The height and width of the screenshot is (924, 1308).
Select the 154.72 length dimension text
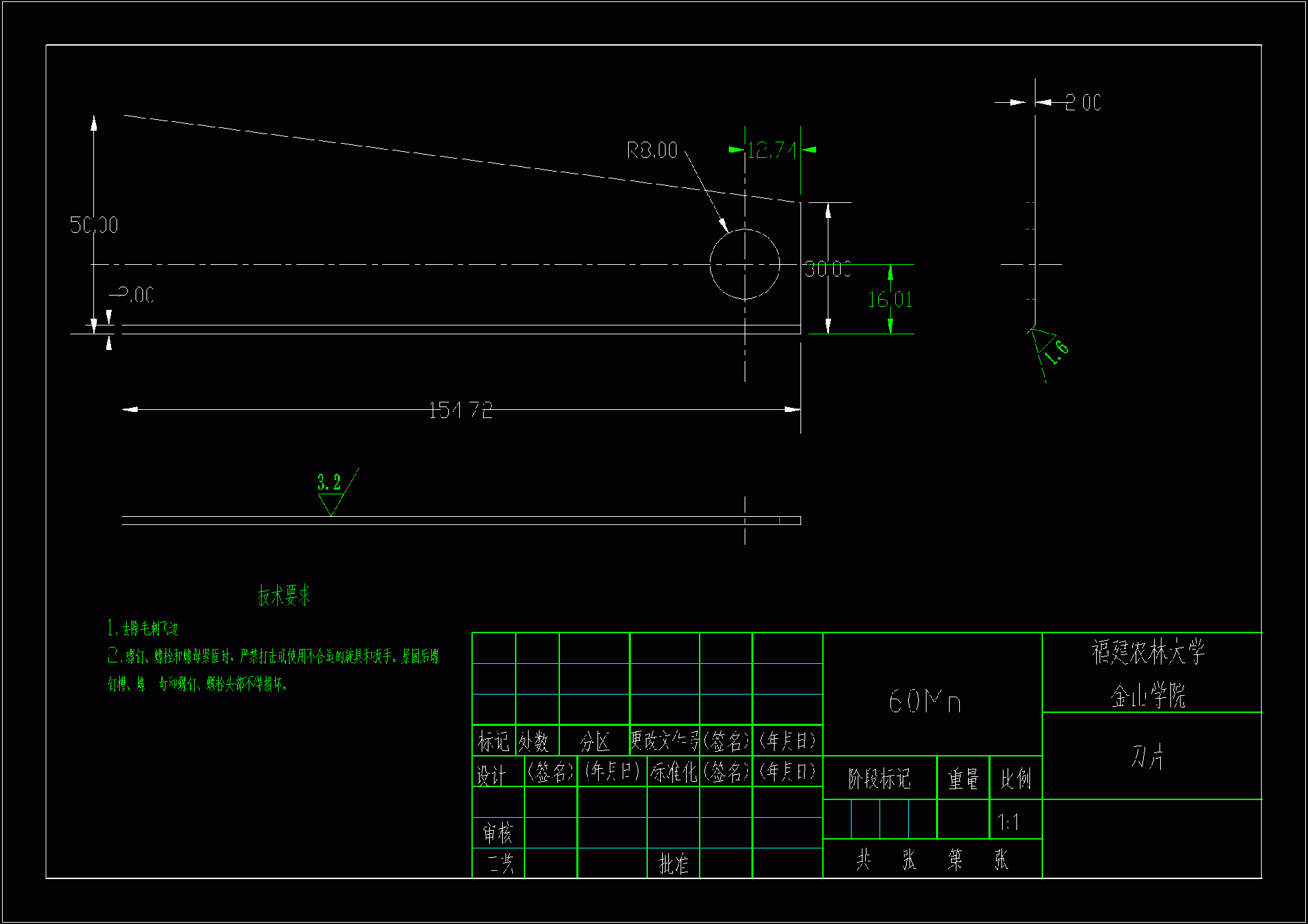[461, 410]
